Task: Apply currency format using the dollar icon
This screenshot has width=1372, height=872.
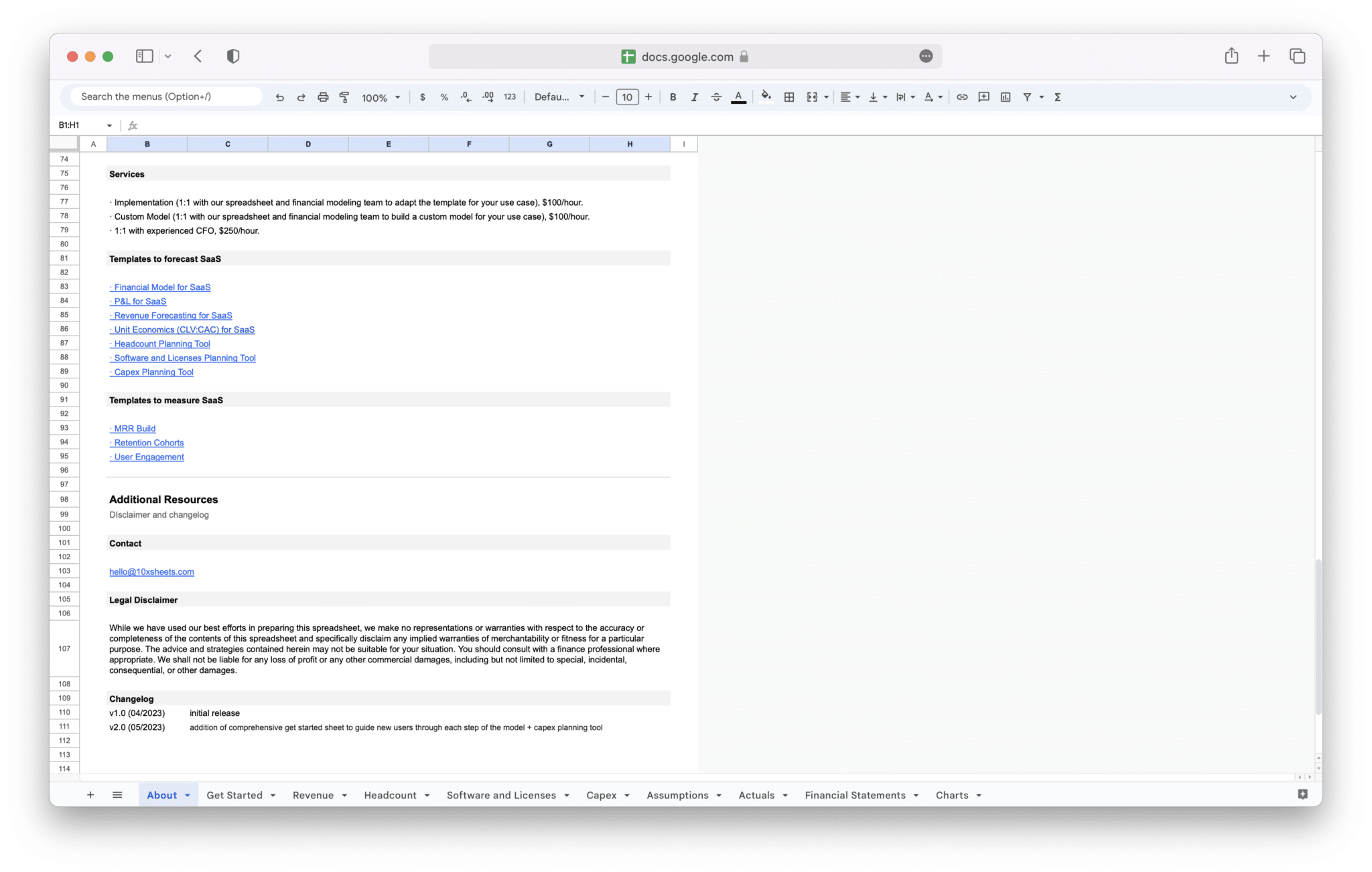Action: 423,96
